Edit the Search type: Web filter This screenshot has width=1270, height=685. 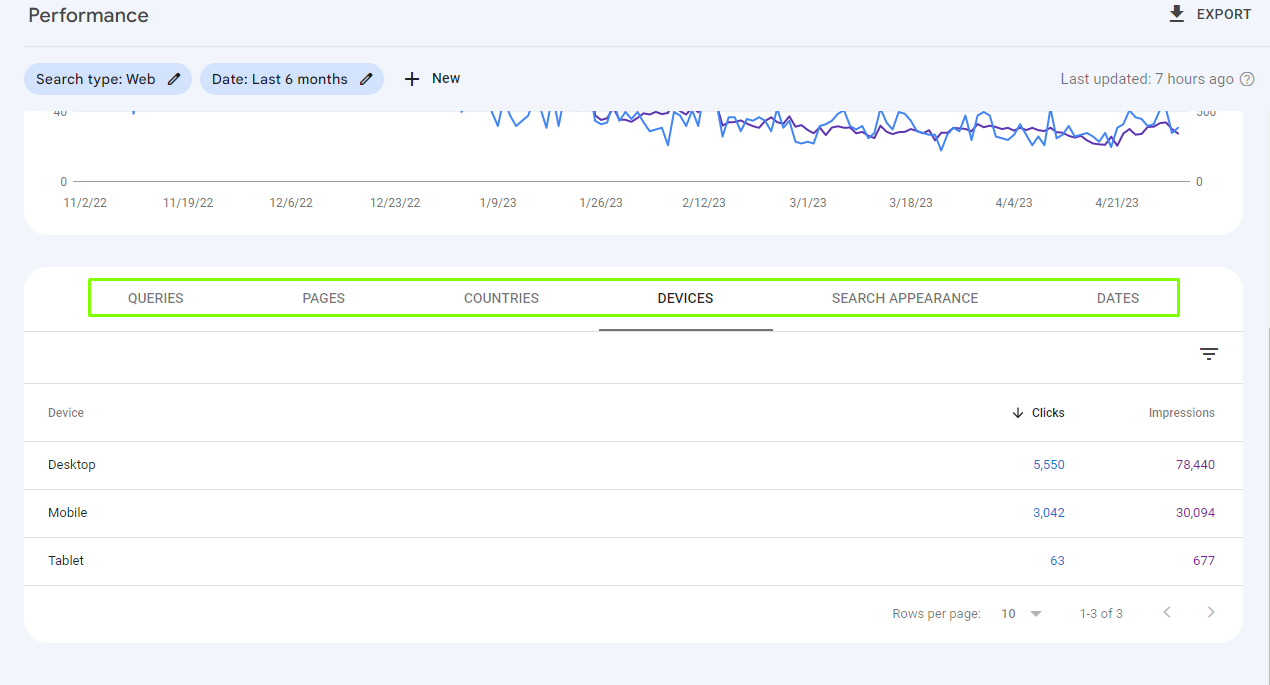[x=174, y=79]
